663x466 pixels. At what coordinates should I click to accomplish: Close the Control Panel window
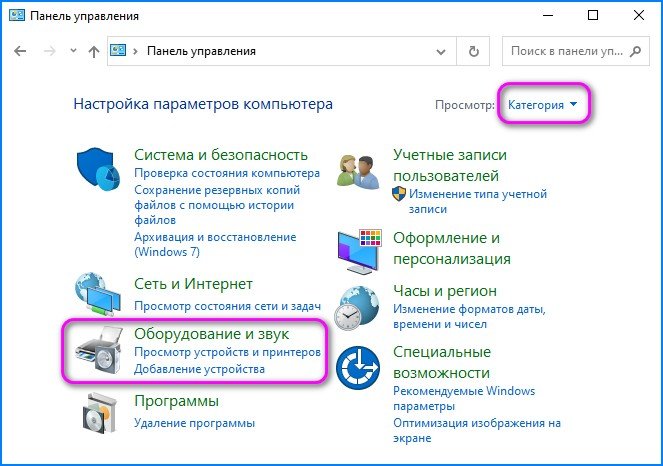[638, 16]
